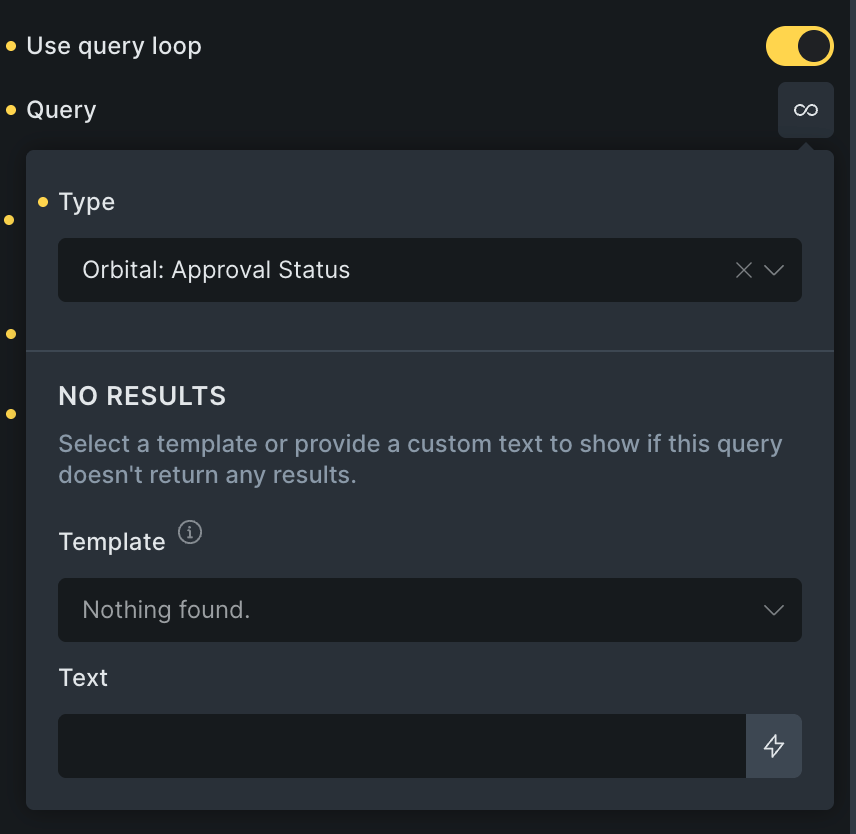Click yellow dot beside Query label
This screenshot has height=834, width=856.
pos(11,110)
